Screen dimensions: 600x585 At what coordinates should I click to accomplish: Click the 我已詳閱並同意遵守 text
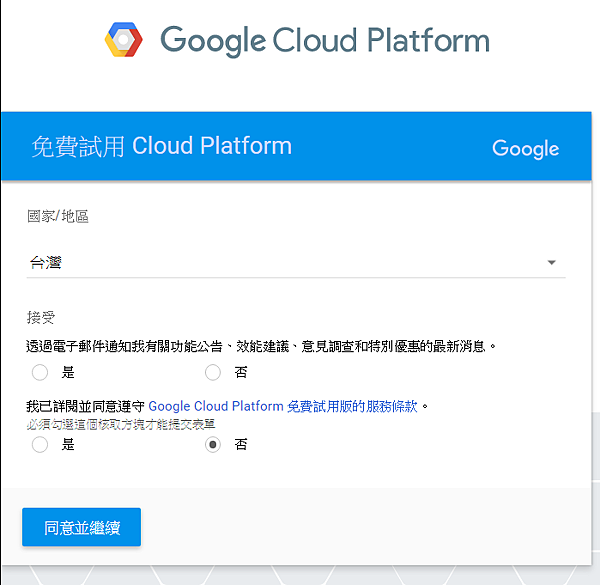click(x=85, y=406)
